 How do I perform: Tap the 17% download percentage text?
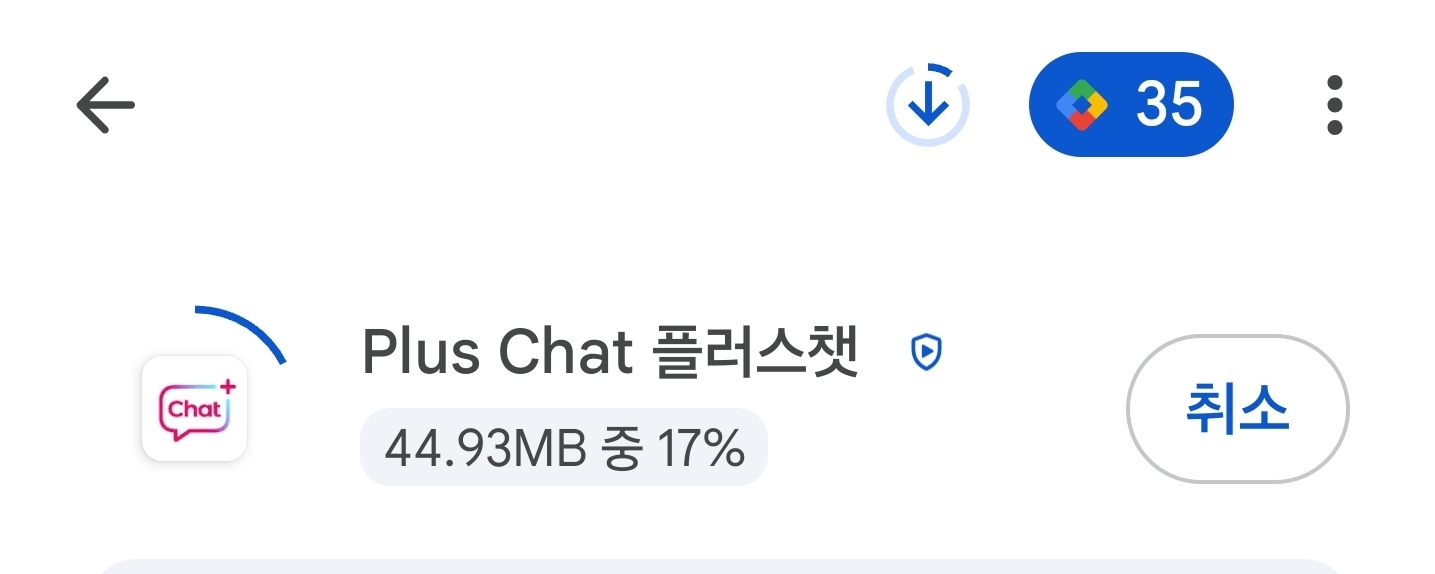click(x=701, y=449)
